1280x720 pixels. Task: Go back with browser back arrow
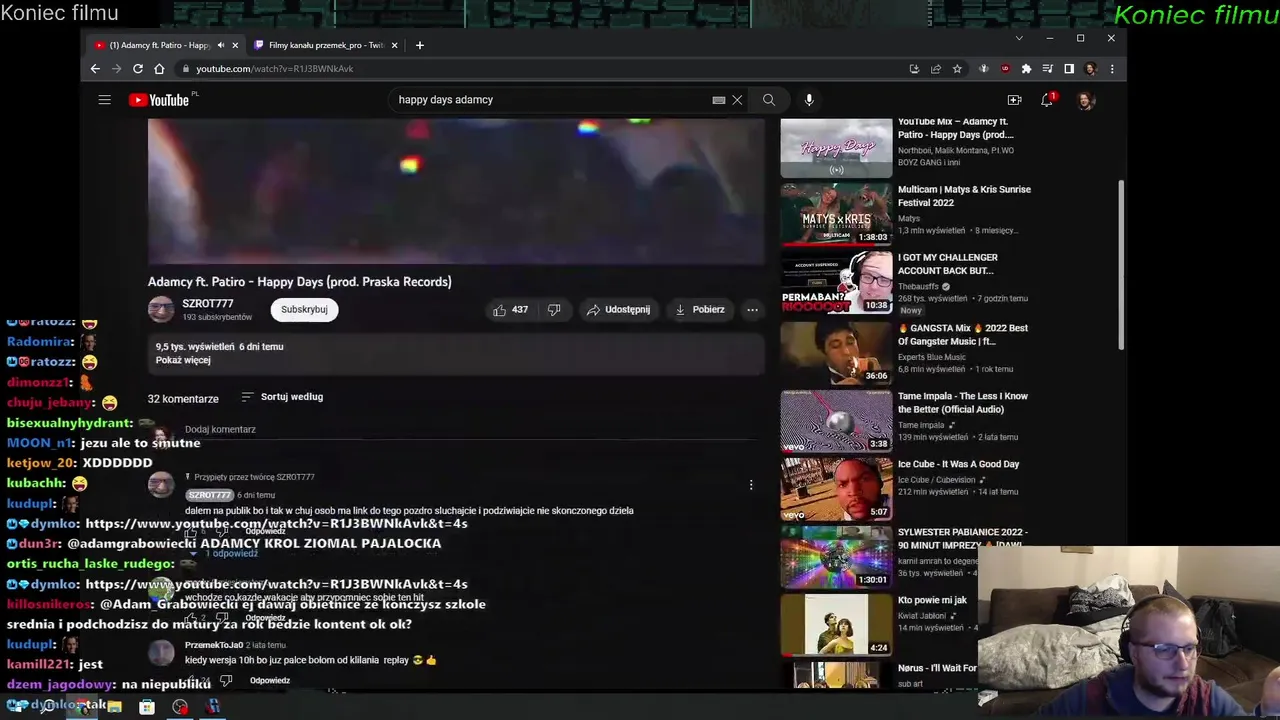(95, 69)
